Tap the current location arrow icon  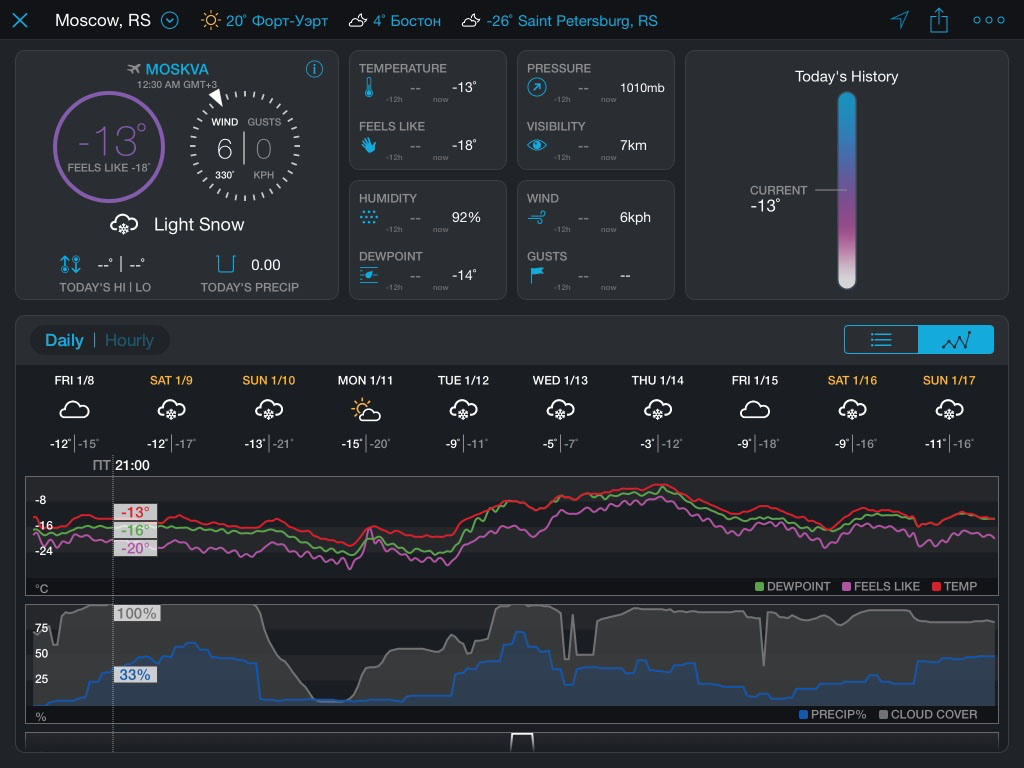pos(900,20)
